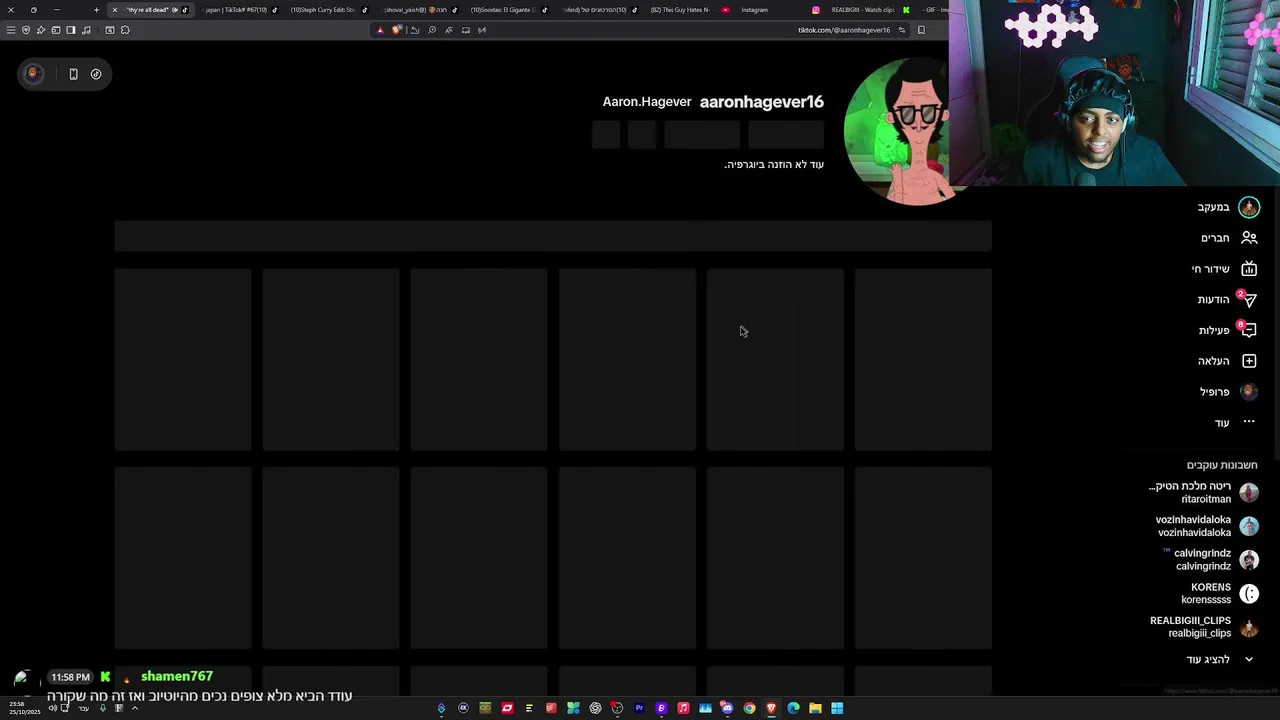Close the active "they're all dead" tab
Screen dimensions: 1280x720
115,10
